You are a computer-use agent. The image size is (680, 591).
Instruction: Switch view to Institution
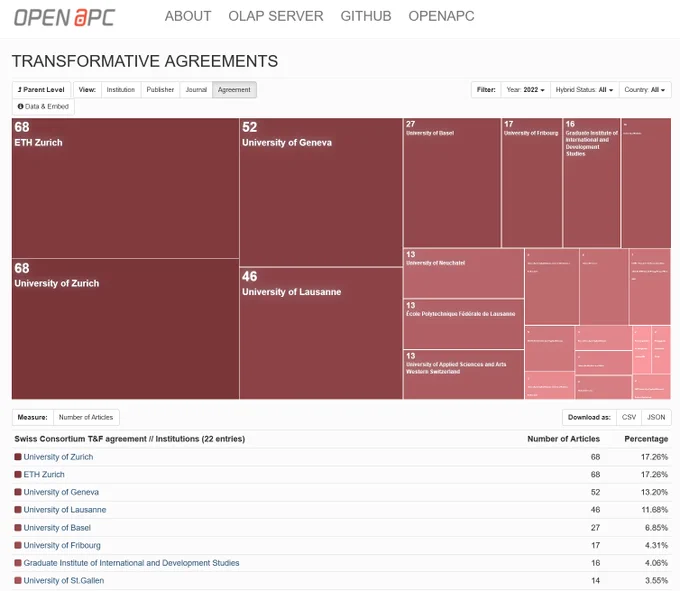(x=121, y=90)
